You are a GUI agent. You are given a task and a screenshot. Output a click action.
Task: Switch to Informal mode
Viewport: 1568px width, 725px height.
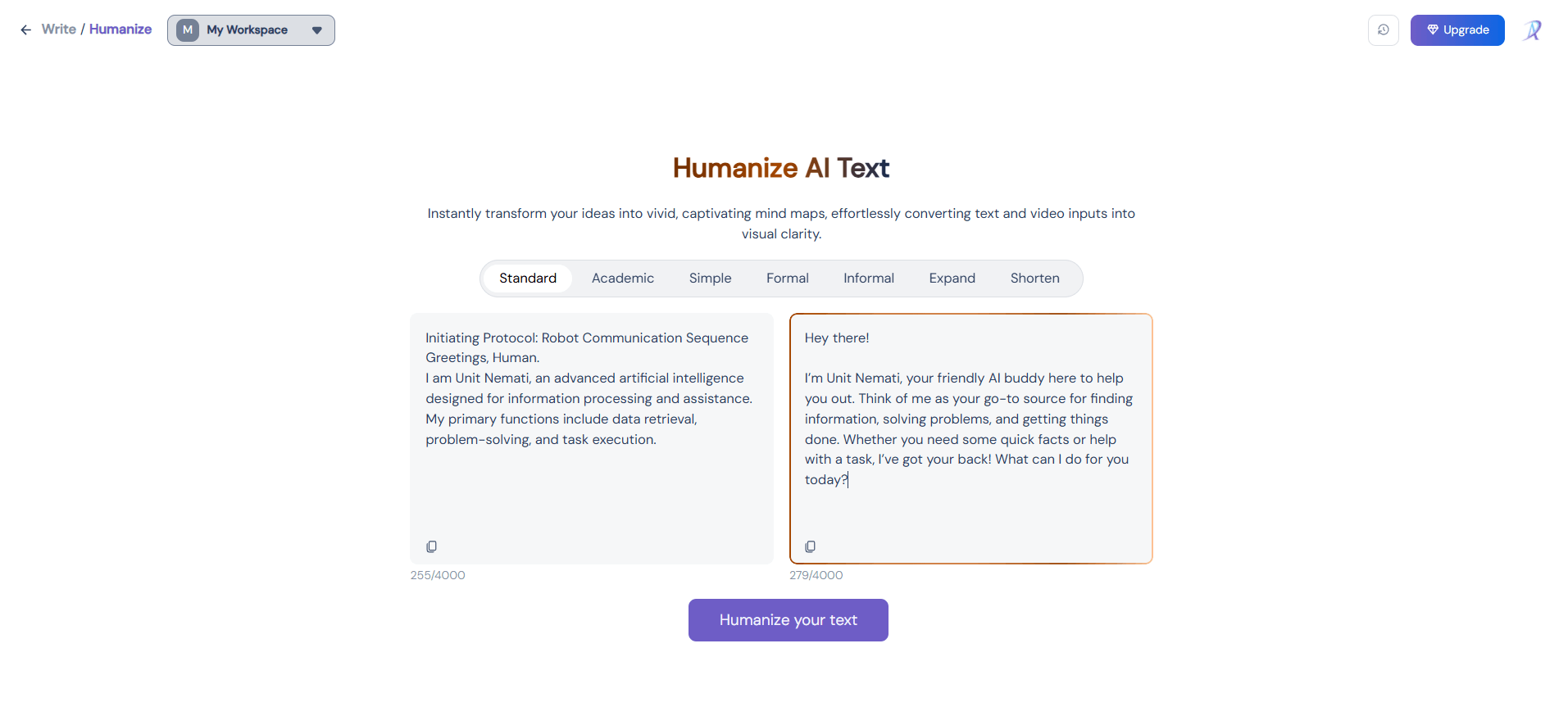868,279
